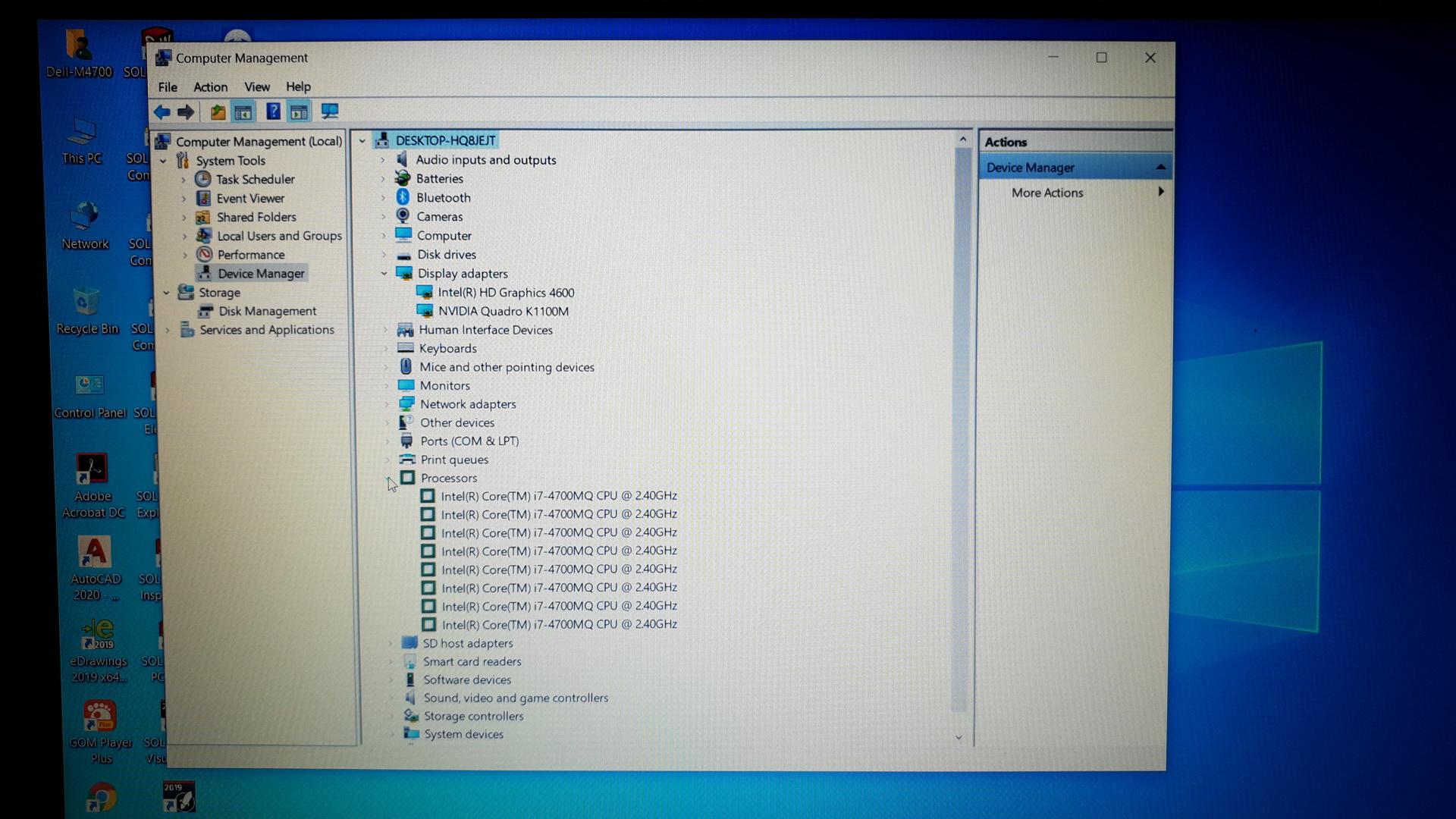Select NVIDIA Quadro K1100M display adapter

[x=503, y=311]
